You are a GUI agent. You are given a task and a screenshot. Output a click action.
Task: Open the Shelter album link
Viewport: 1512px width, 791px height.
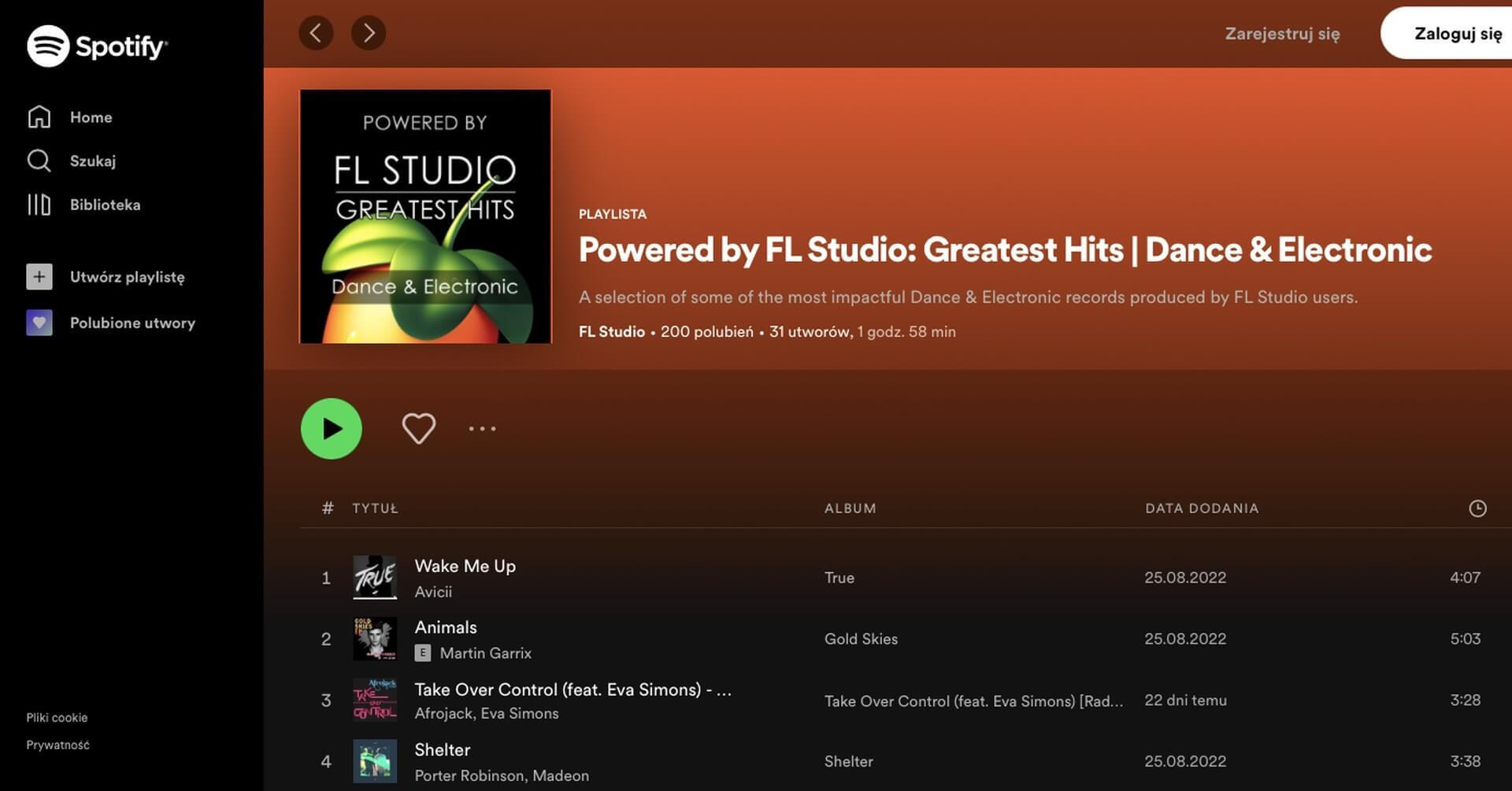pos(849,762)
